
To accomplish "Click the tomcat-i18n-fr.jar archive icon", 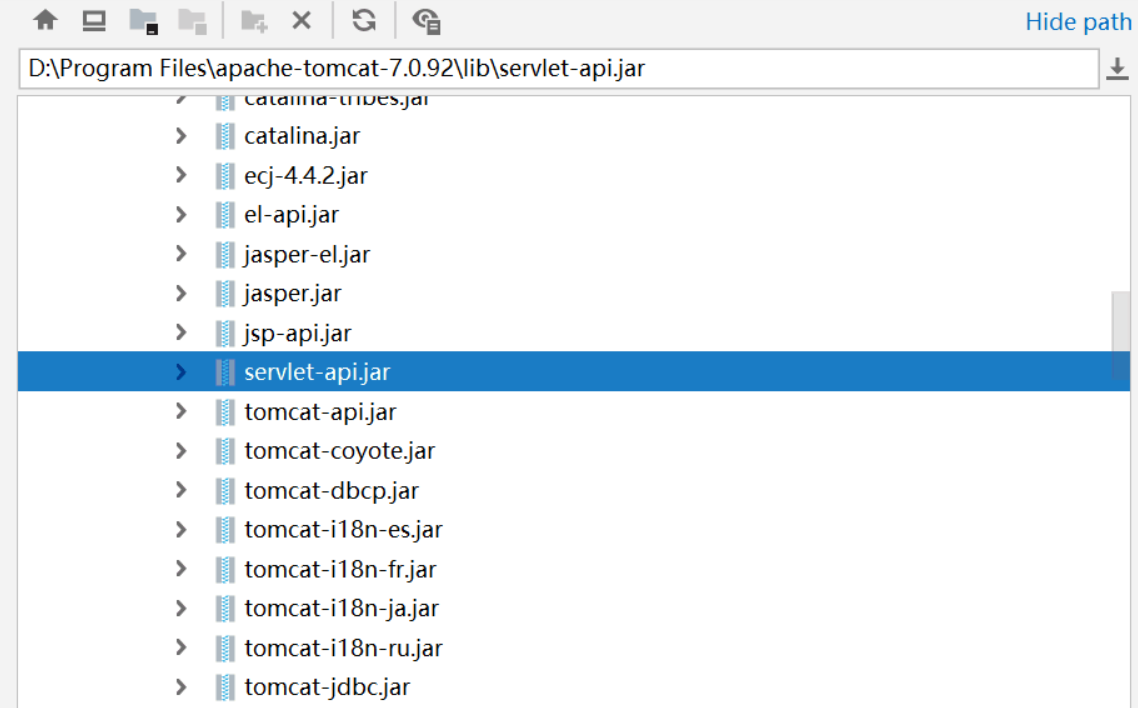I will tap(225, 569).
